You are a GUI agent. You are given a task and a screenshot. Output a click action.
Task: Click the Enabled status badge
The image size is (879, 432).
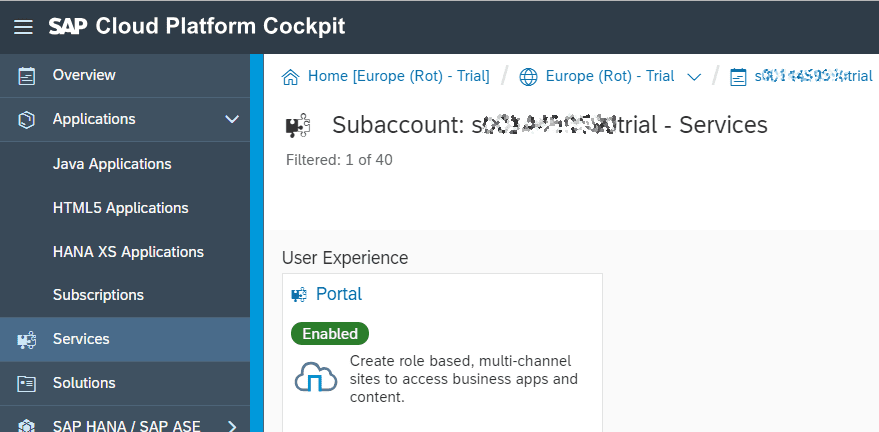tap(330, 333)
